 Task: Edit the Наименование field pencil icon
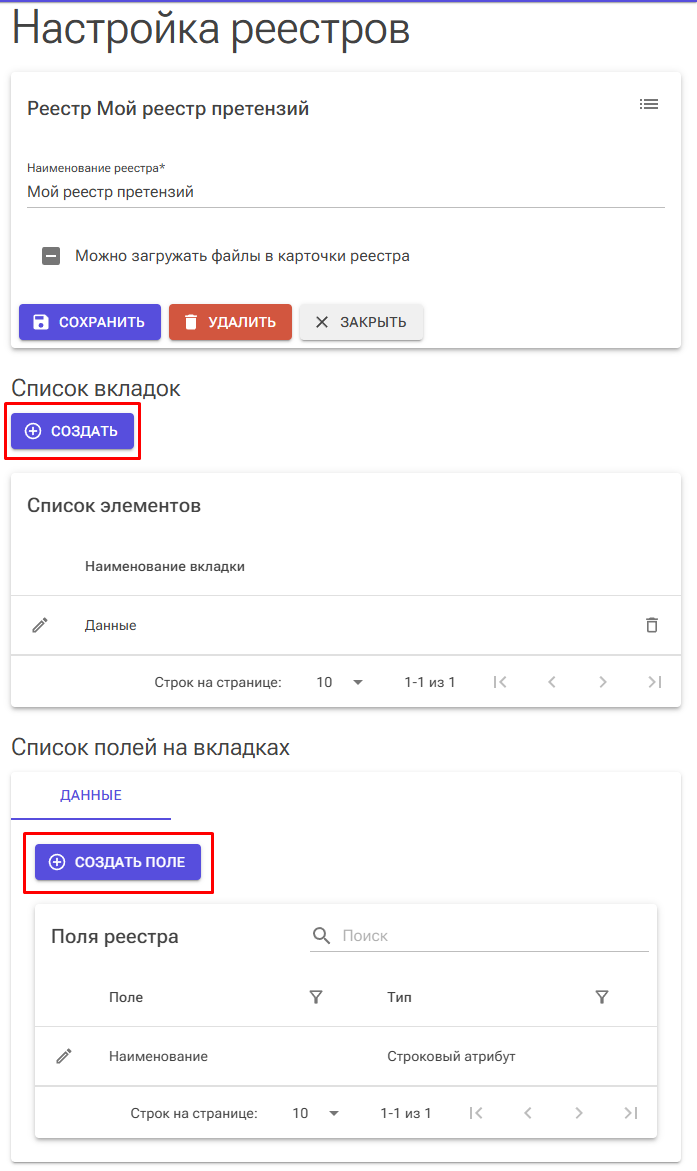coord(64,1056)
